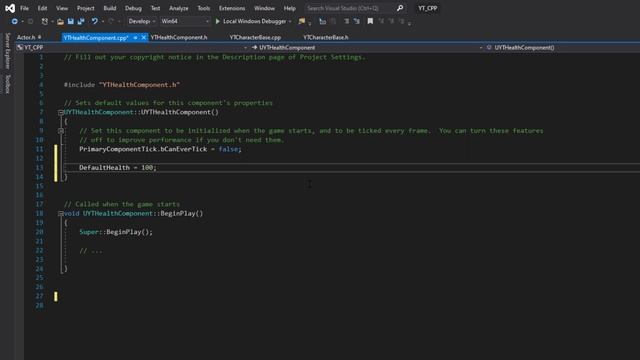Open the Win64 platform dropdown

click(x=185, y=21)
